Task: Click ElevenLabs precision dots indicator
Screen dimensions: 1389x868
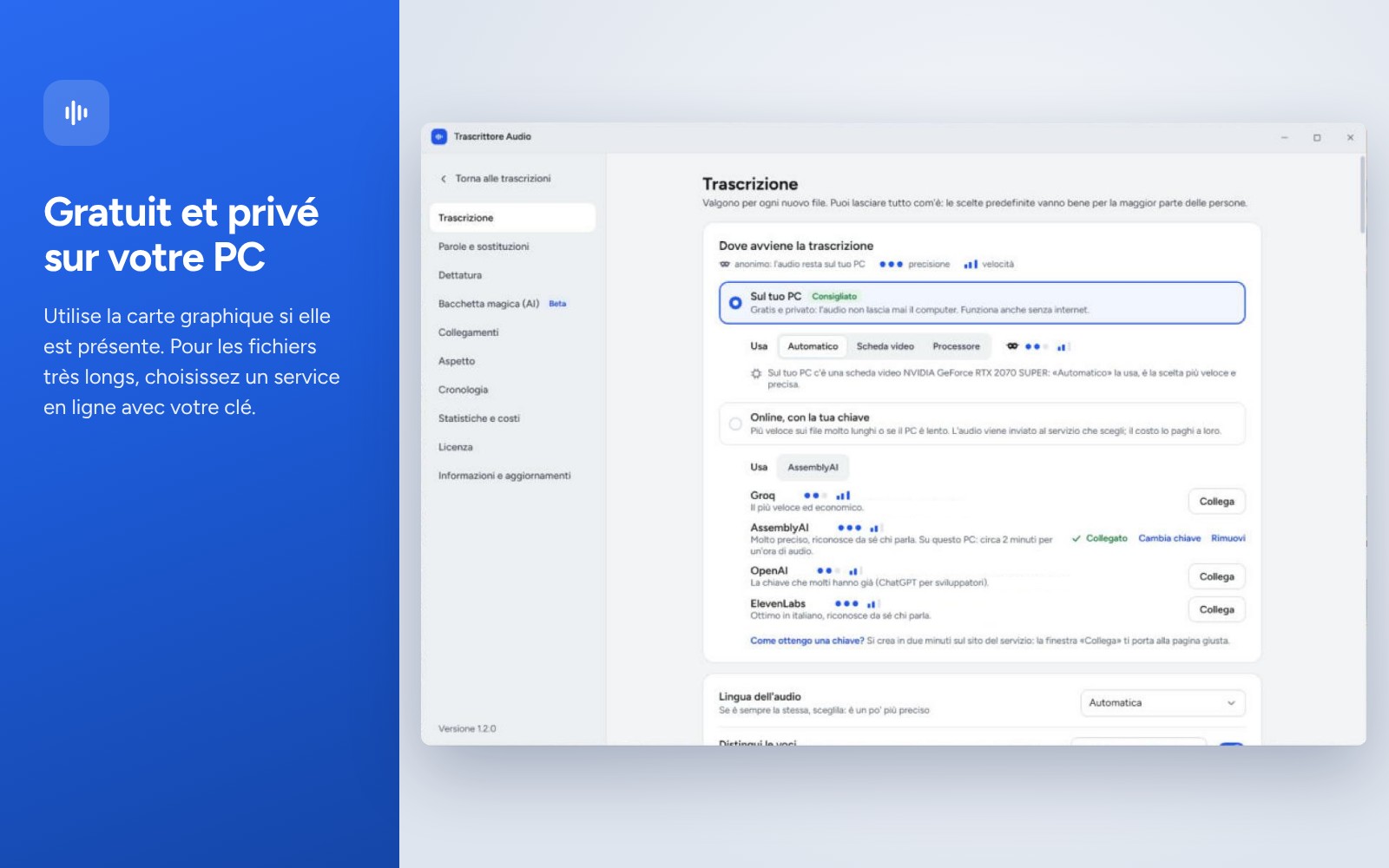Action: (x=846, y=603)
